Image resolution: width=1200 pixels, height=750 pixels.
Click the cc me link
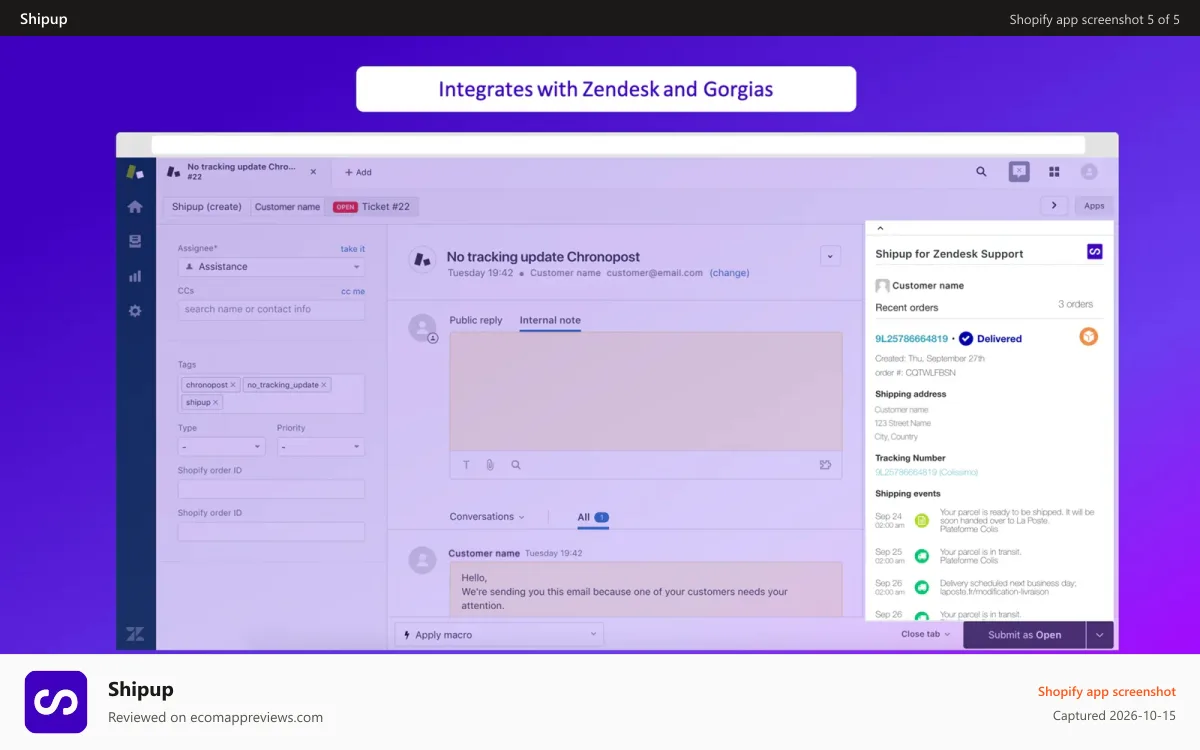click(x=353, y=291)
